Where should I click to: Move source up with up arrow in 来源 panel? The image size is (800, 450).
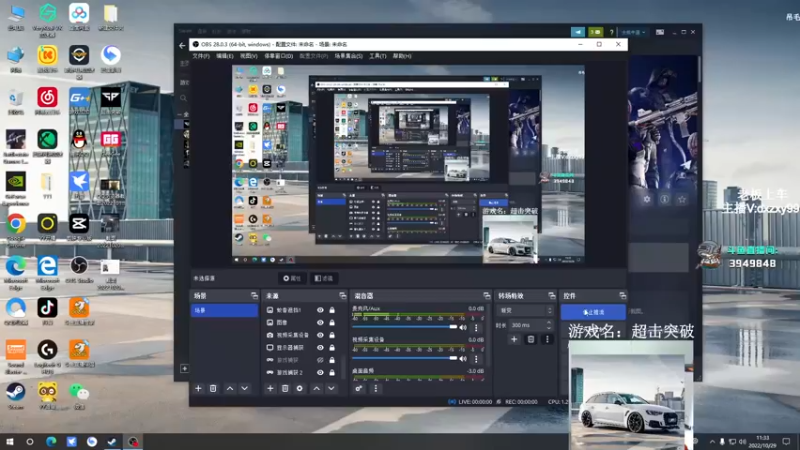click(x=317, y=389)
